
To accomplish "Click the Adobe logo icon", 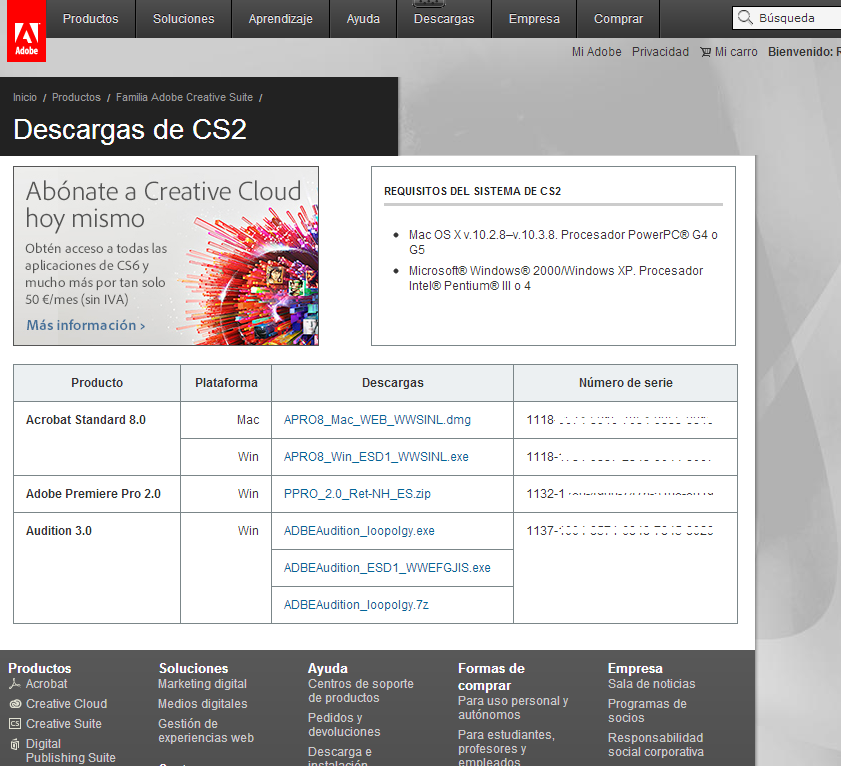I will pos(26,31).
